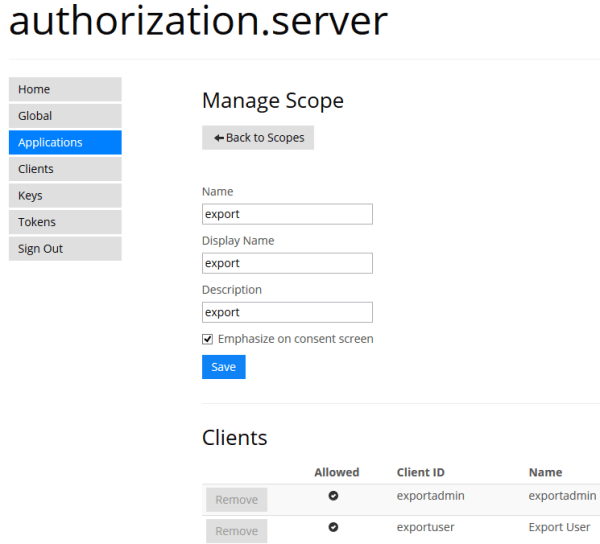Select Applications in the sidebar
Screen dimensions: 600x544
click(65, 142)
